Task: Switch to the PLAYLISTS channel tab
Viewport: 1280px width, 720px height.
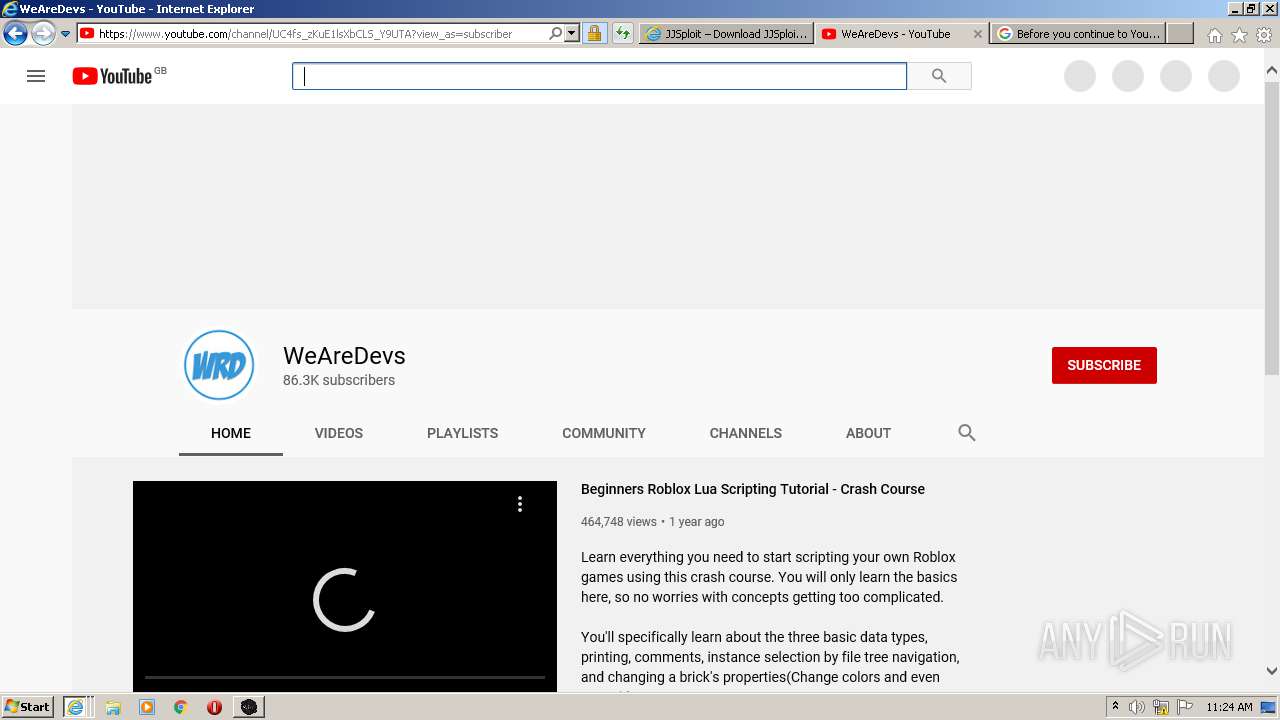Action: (x=462, y=433)
